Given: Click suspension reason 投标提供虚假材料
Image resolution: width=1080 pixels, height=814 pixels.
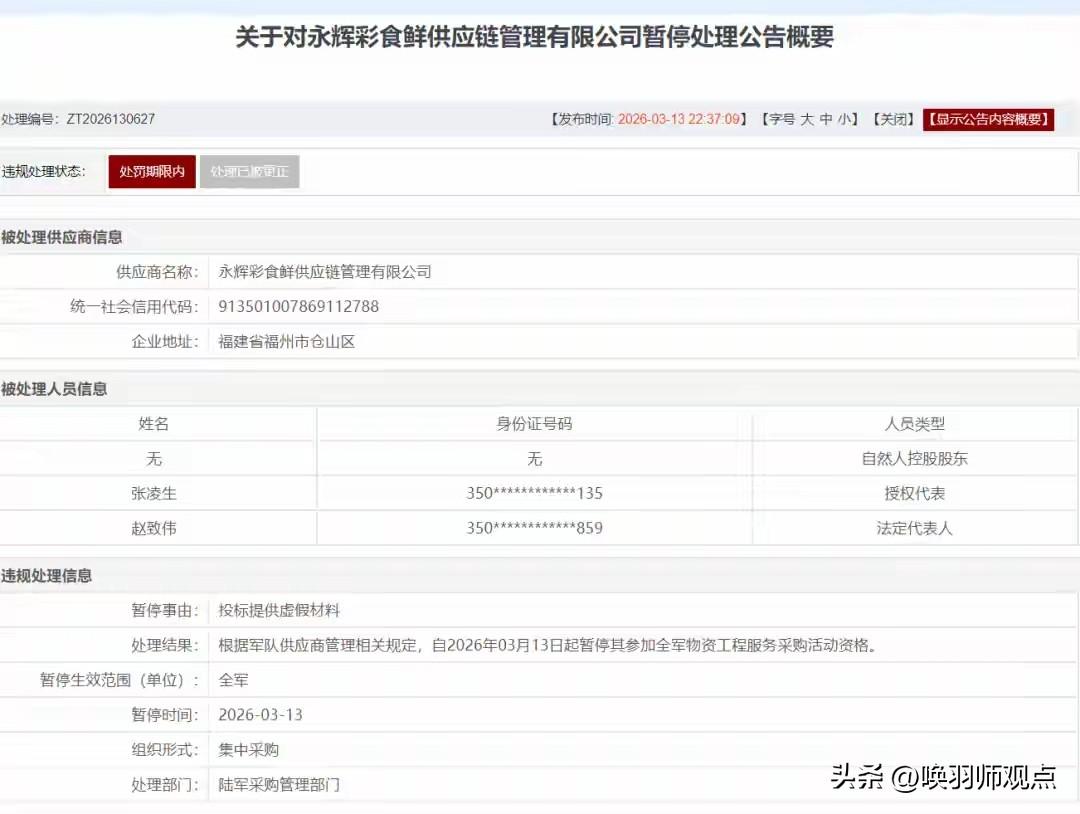Looking at the screenshot, I should 279,610.
